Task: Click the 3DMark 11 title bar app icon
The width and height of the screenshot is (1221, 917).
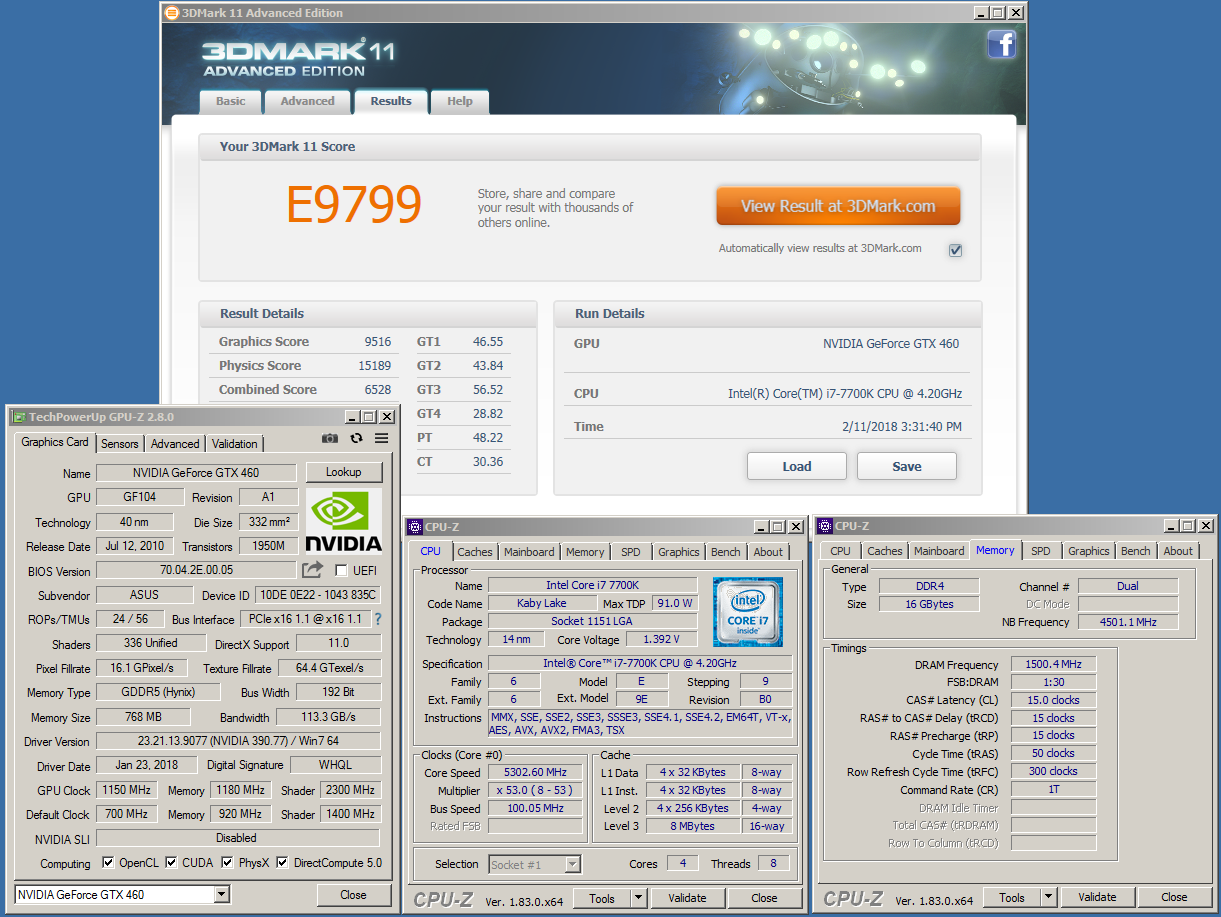Action: point(172,13)
